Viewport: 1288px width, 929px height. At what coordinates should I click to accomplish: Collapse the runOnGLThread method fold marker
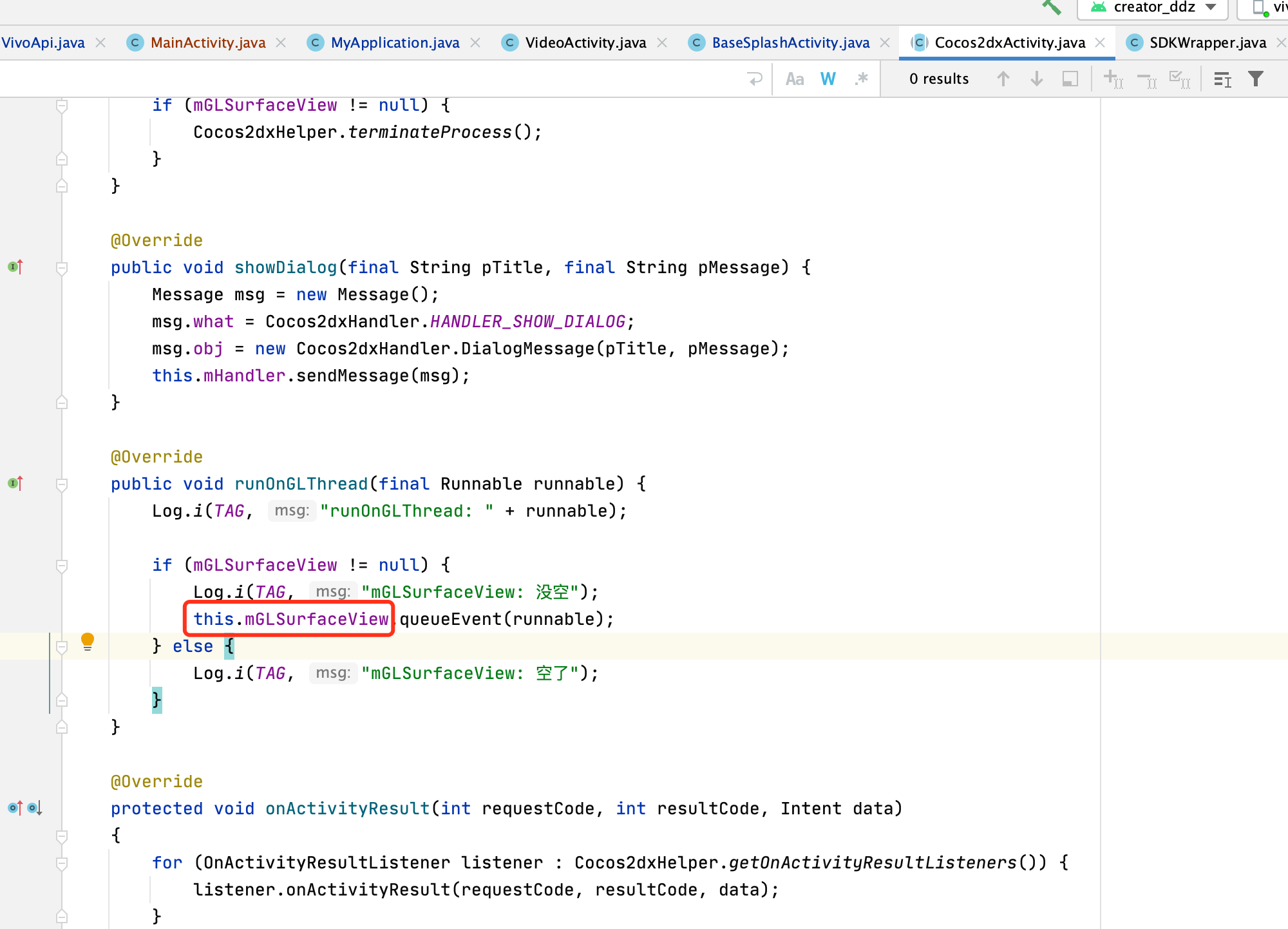click(x=62, y=484)
